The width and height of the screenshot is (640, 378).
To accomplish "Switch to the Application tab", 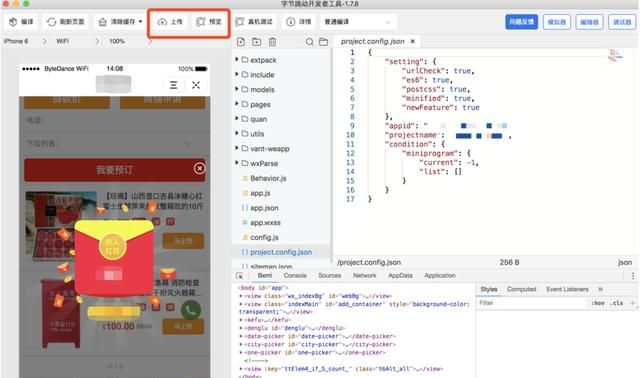I will pos(440,276).
